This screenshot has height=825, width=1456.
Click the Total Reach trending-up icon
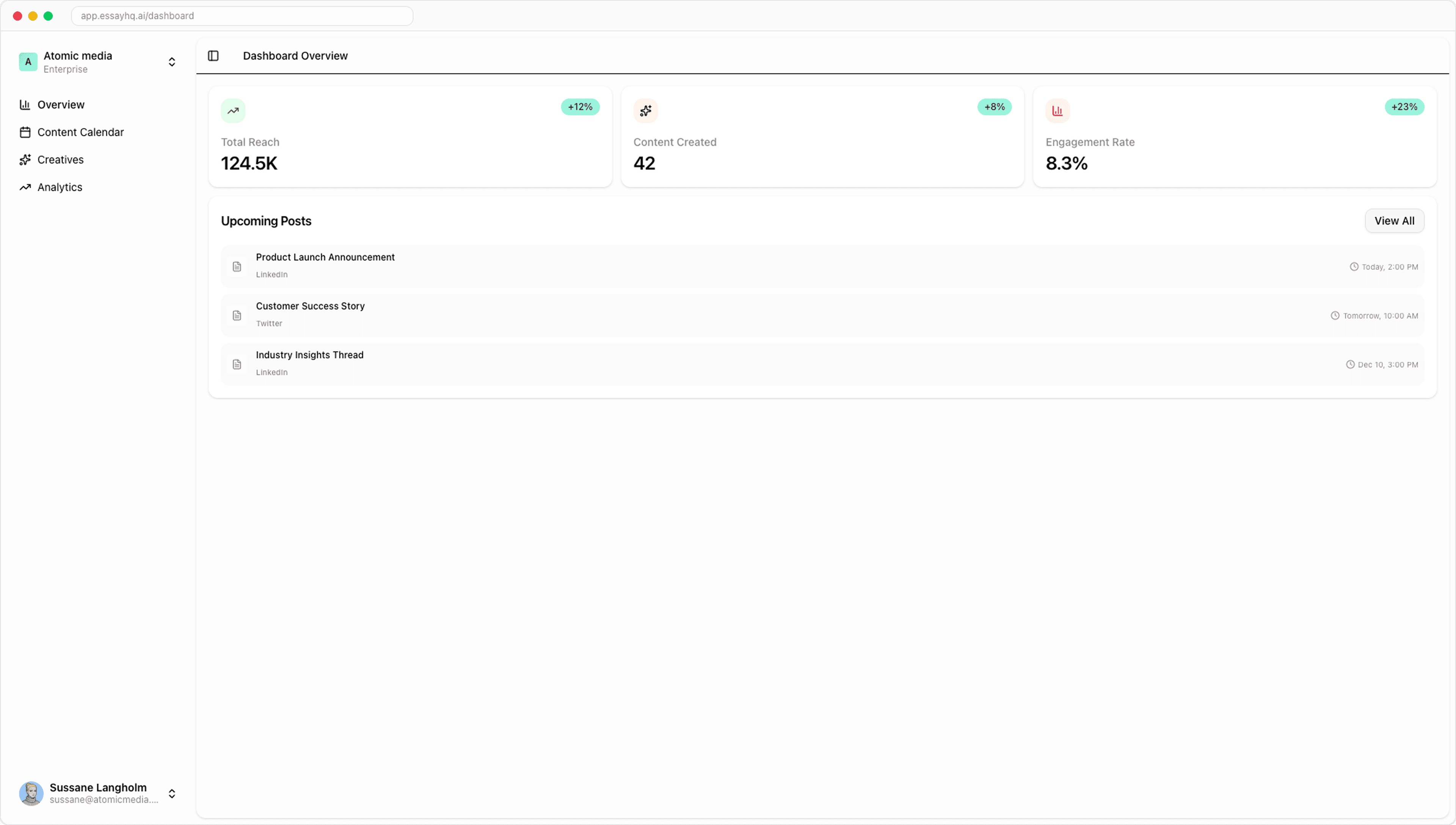233,111
